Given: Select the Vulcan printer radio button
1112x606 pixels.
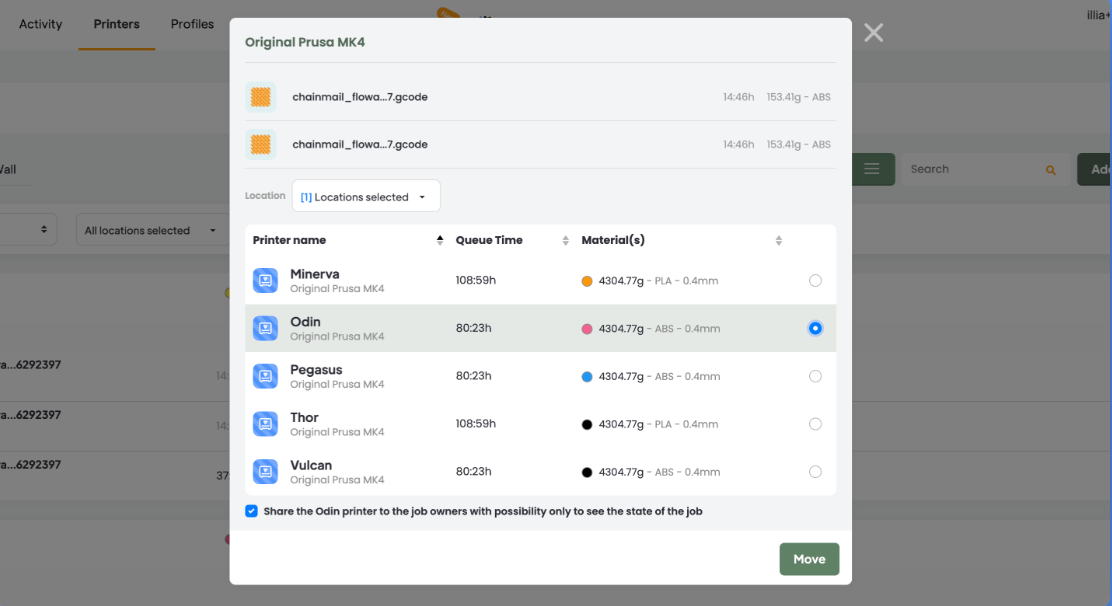Looking at the screenshot, I should (815, 472).
